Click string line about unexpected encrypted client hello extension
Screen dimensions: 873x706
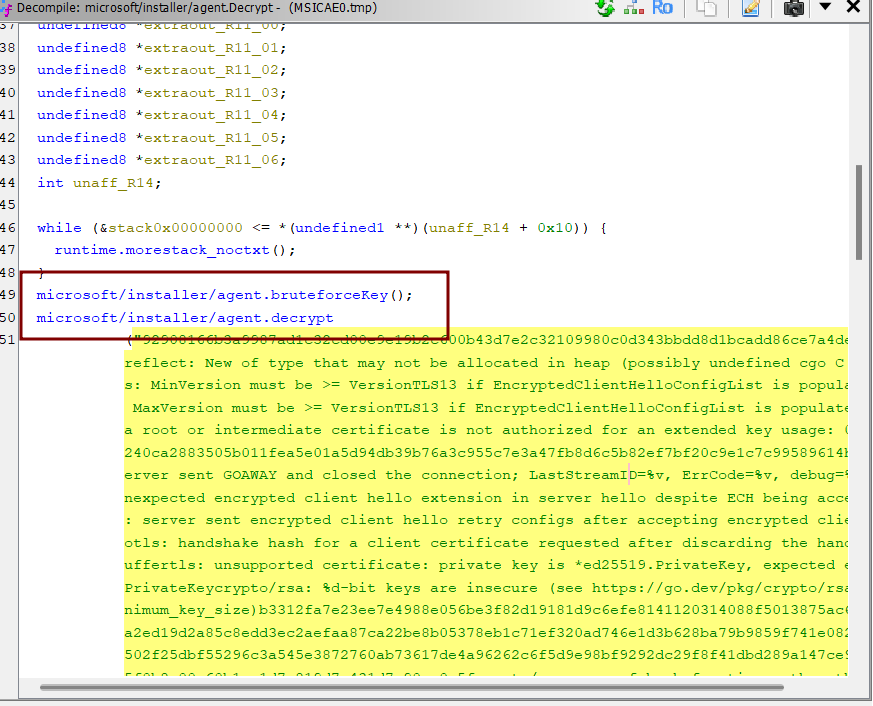coord(486,498)
